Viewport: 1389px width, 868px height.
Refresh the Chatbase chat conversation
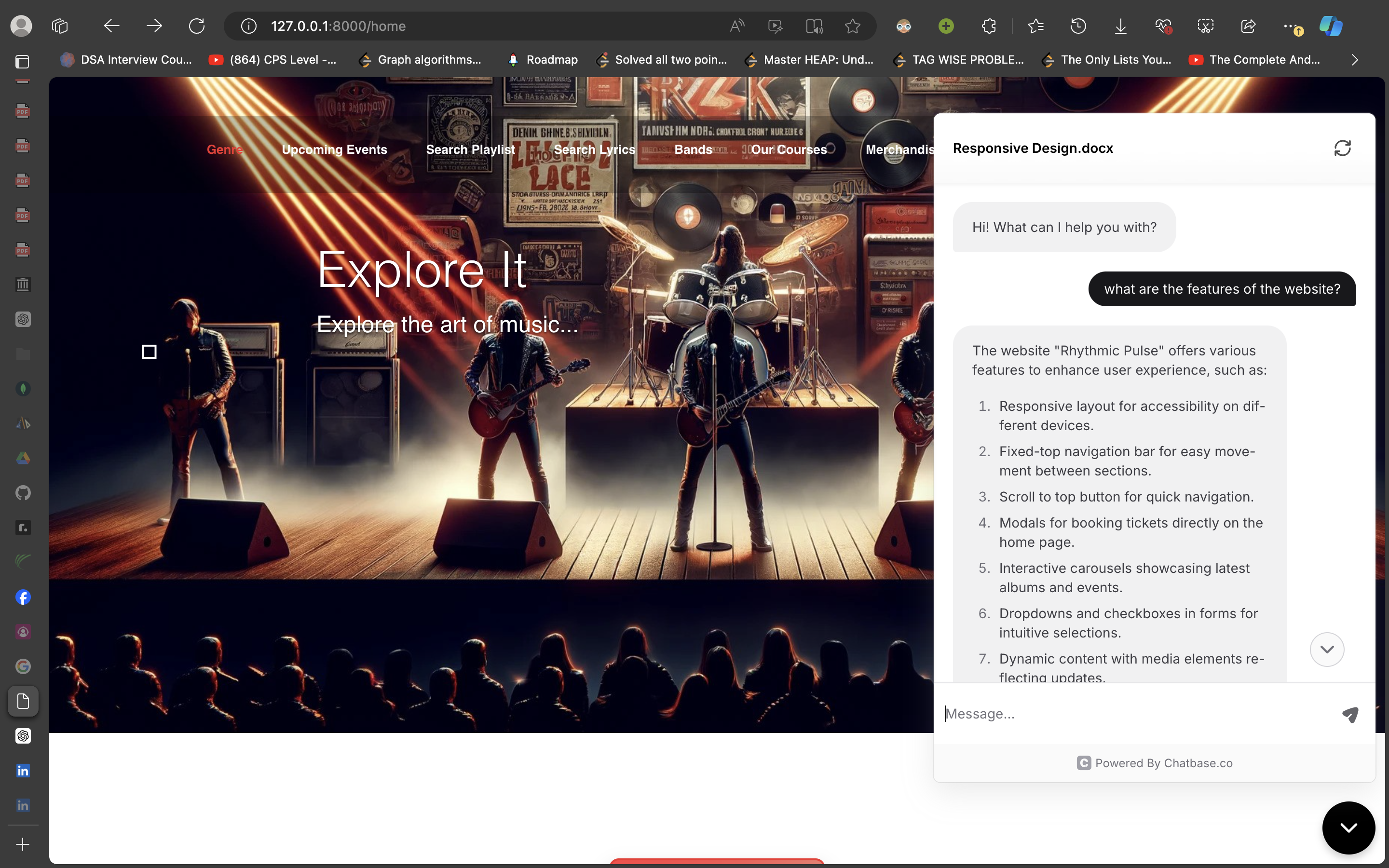point(1342,148)
